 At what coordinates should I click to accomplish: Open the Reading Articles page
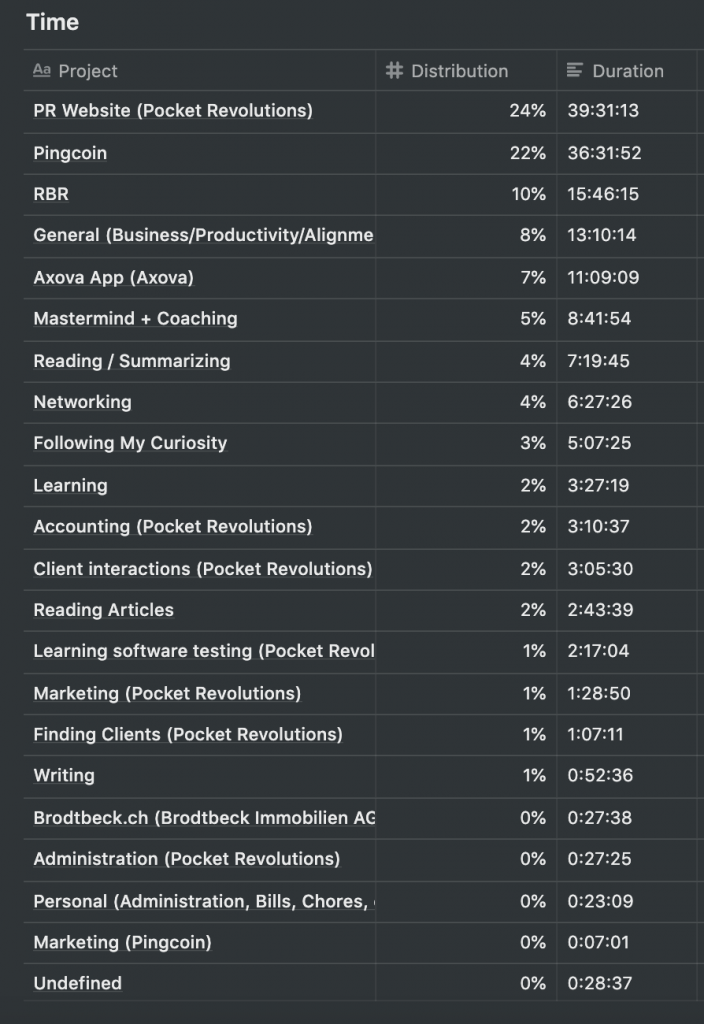(x=103, y=610)
